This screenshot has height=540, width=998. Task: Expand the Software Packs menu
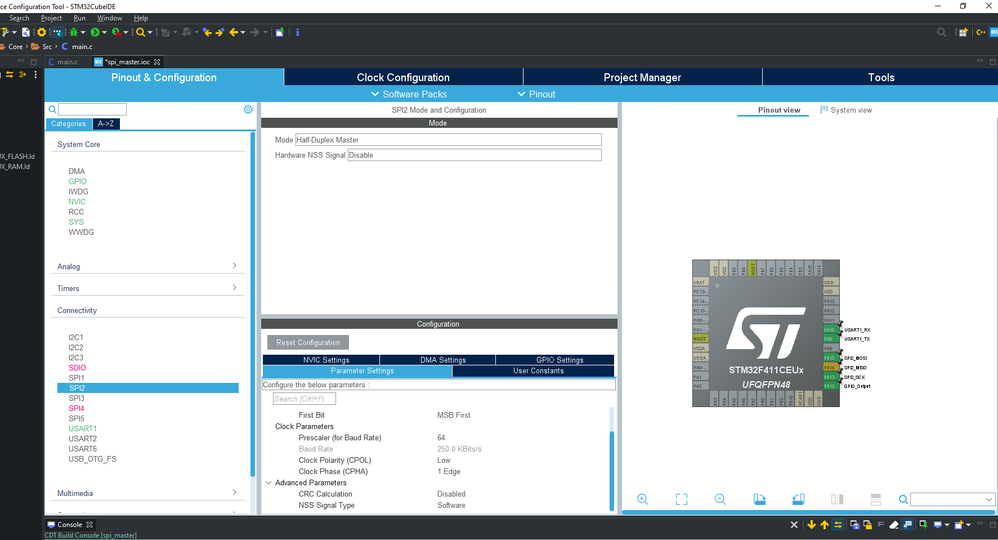coord(409,94)
